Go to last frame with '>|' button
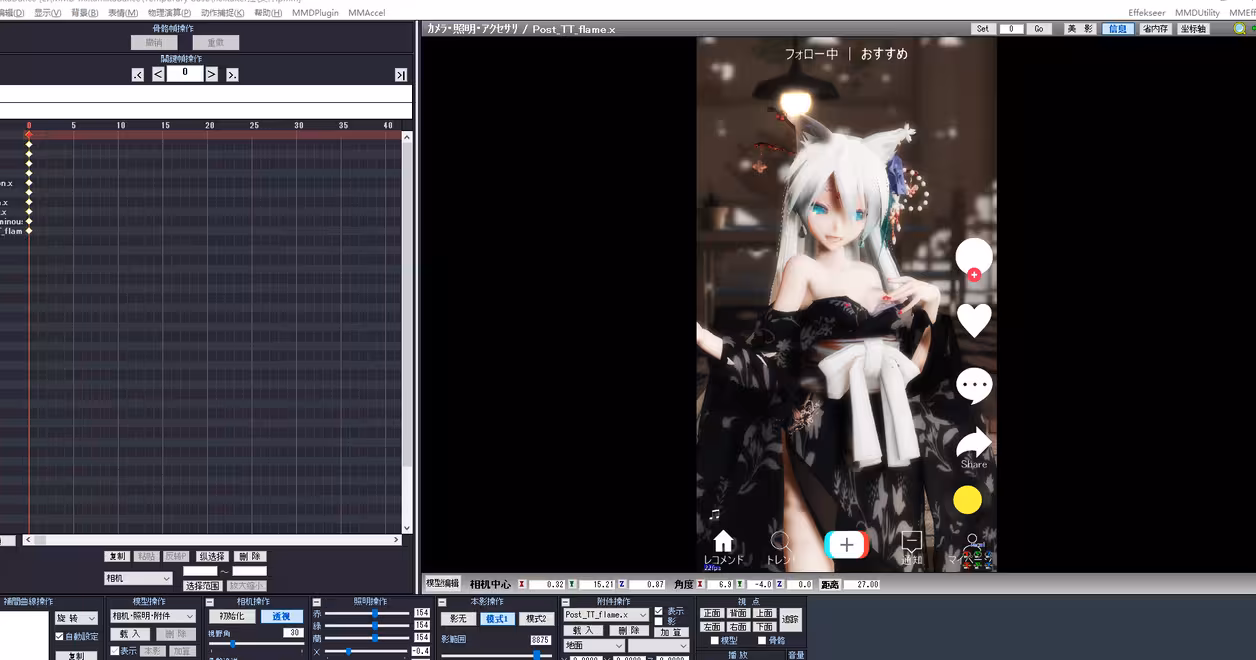The image size is (1256, 660). pyautogui.click(x=401, y=75)
